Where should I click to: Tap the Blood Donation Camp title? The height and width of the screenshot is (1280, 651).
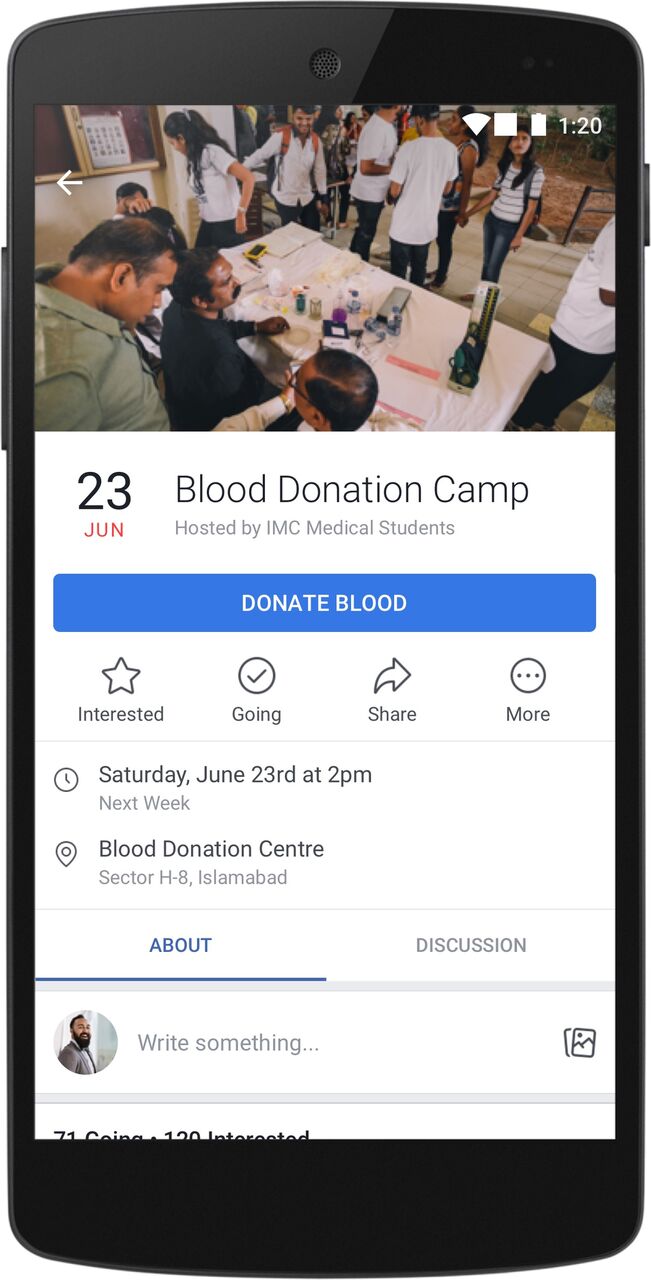[352, 490]
